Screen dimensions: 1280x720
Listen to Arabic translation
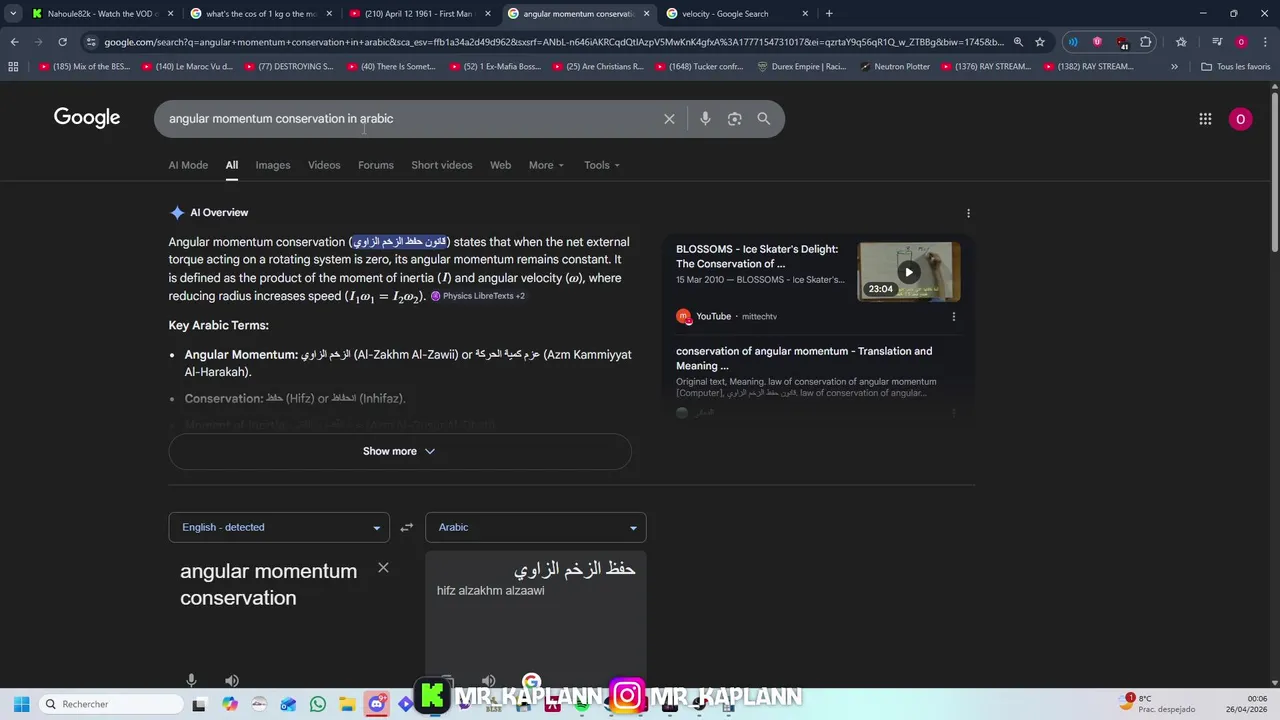(488, 680)
